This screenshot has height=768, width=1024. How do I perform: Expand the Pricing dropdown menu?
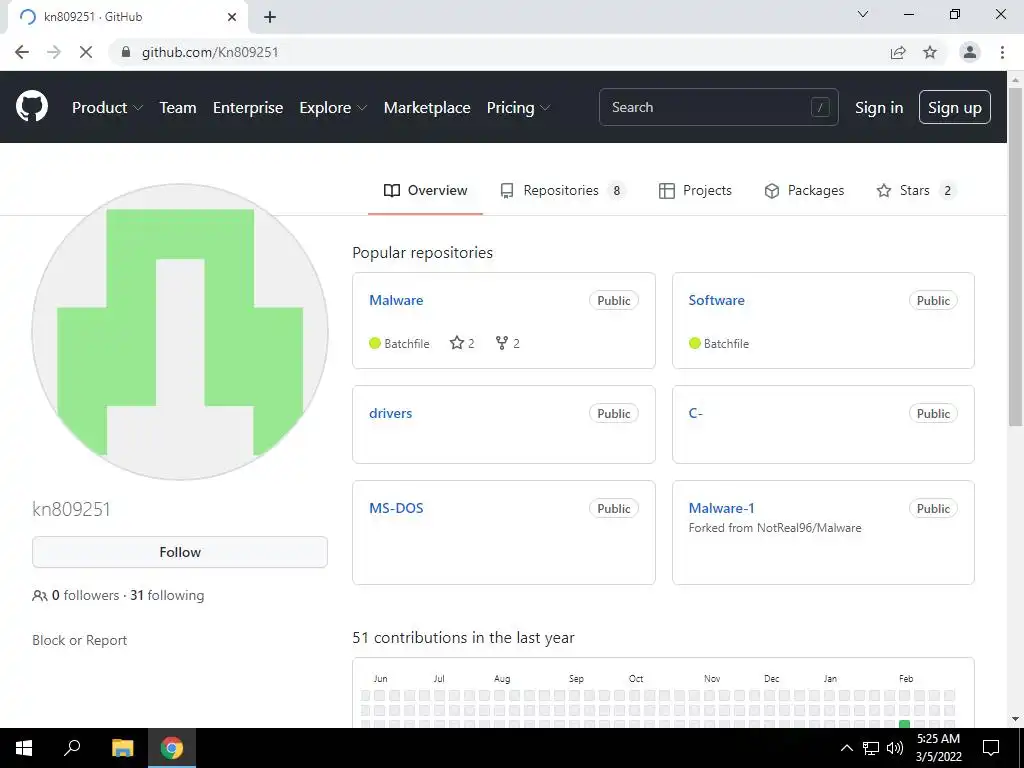[519, 108]
